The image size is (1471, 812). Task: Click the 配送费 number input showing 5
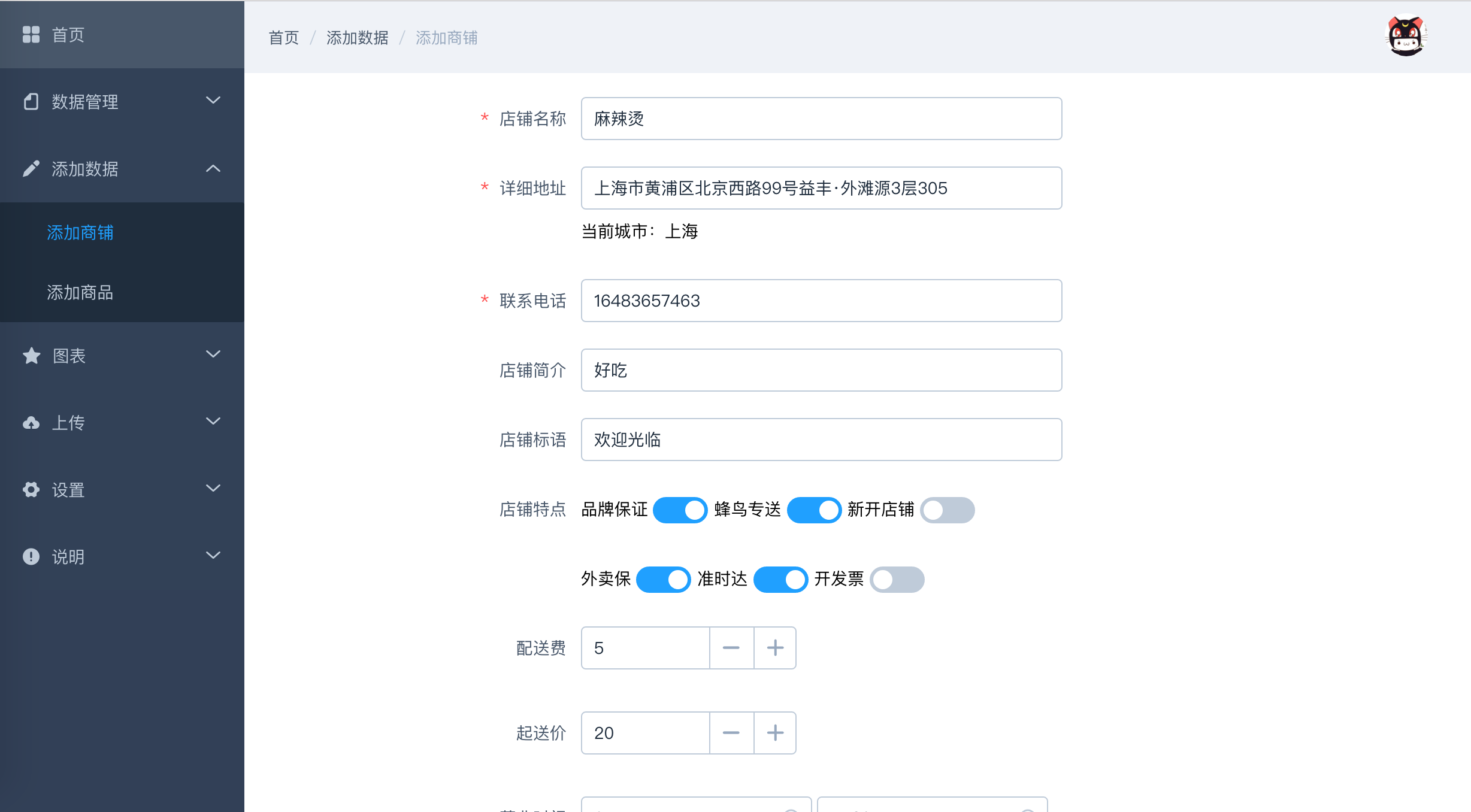coord(646,648)
